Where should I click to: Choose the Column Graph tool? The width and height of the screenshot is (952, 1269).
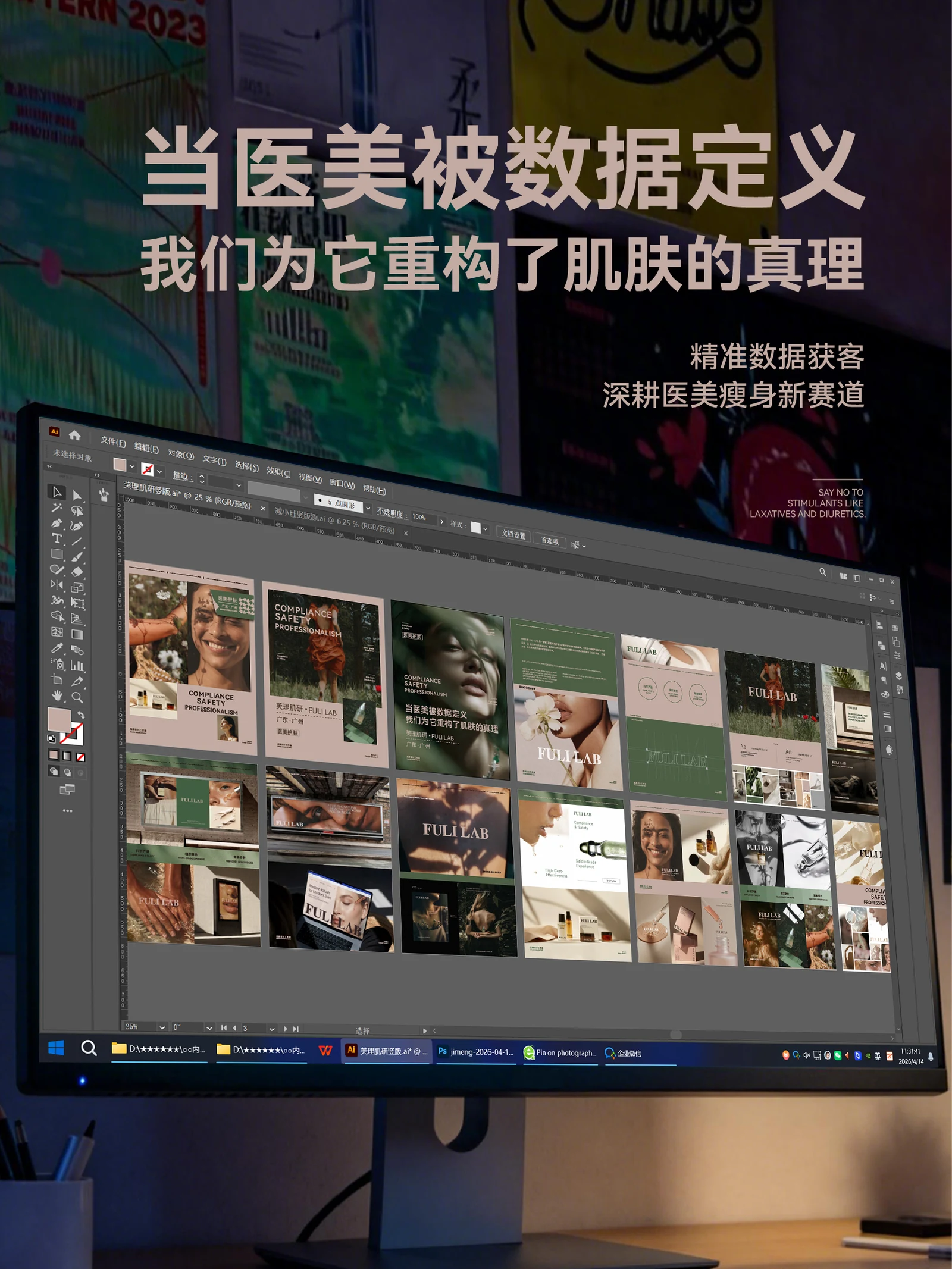[77, 666]
